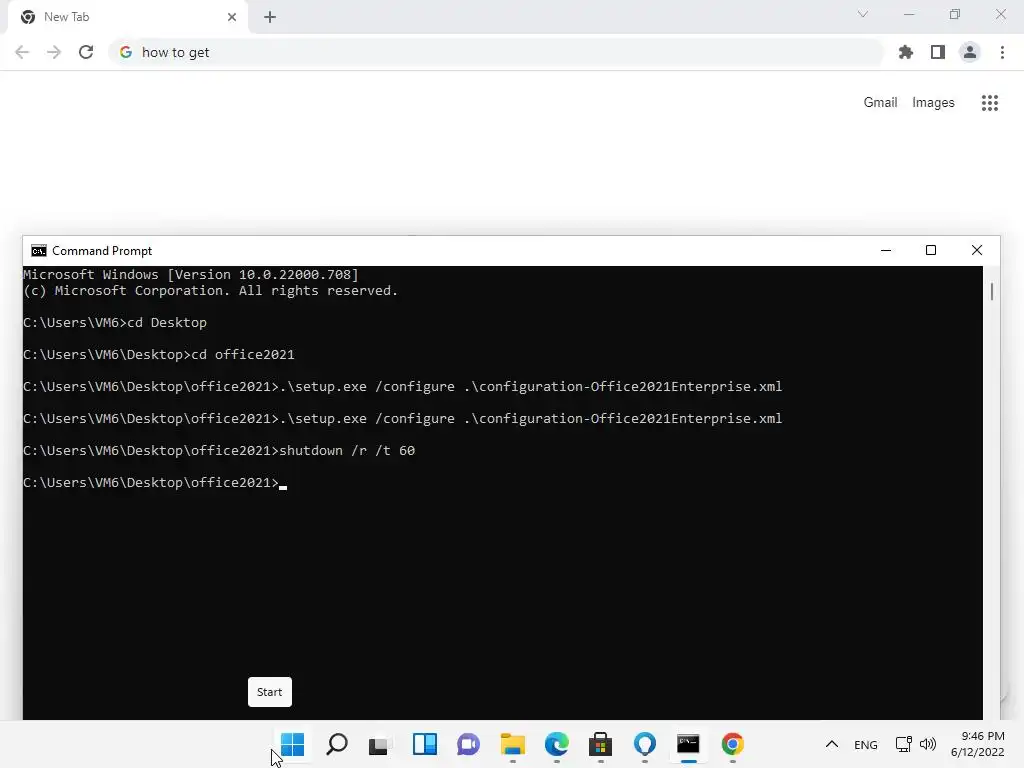
Task: Open Chrome tab search chevron
Action: pyautogui.click(x=863, y=14)
